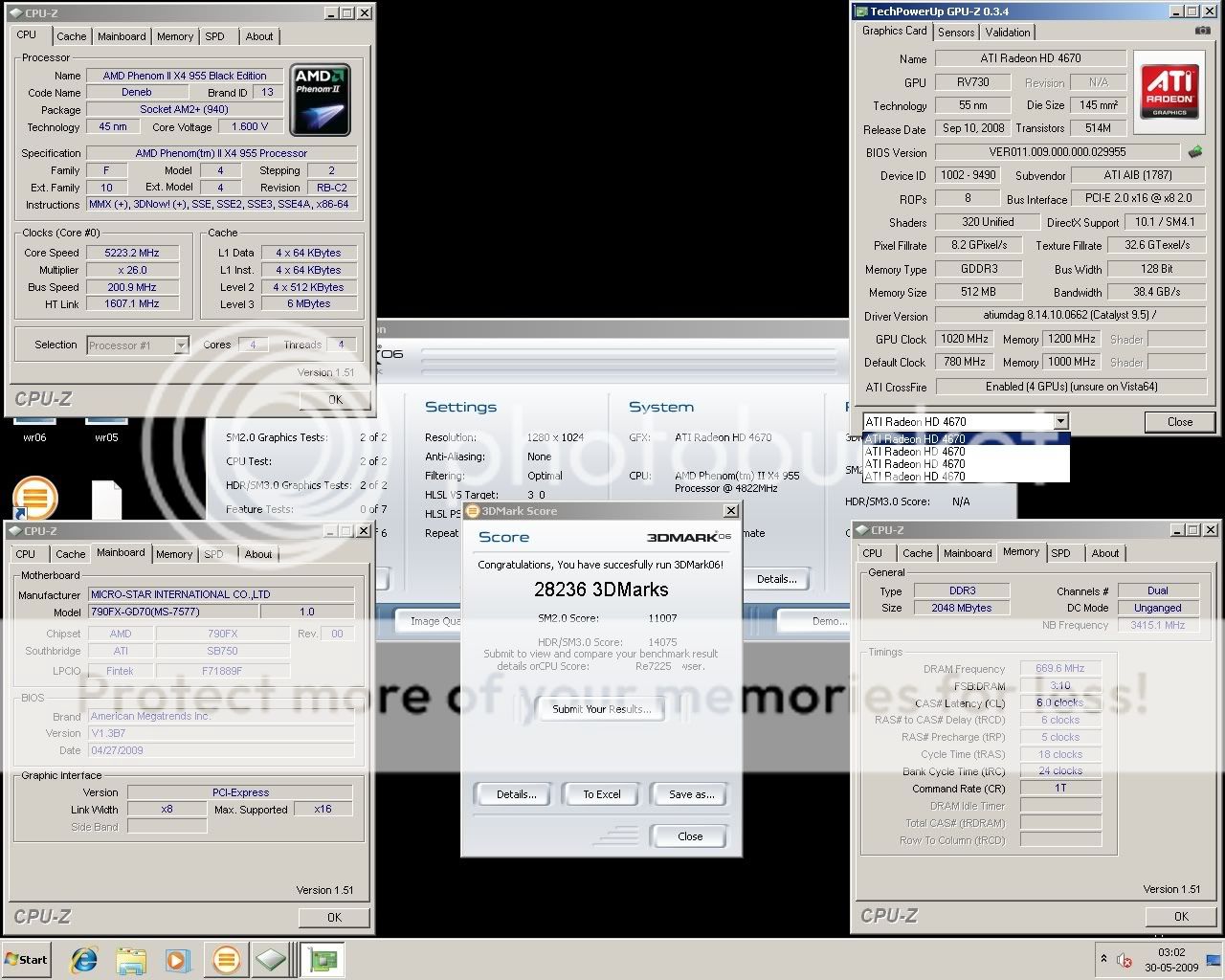
Task: Click OK in the Memory CPU-Z window
Action: pos(1181,916)
